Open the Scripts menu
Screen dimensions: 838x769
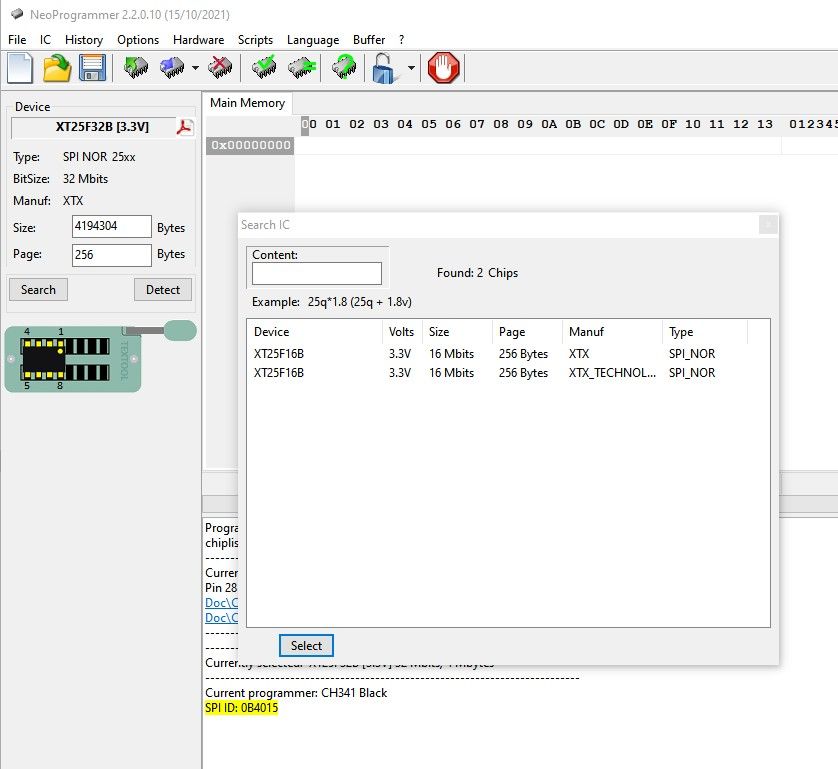255,40
